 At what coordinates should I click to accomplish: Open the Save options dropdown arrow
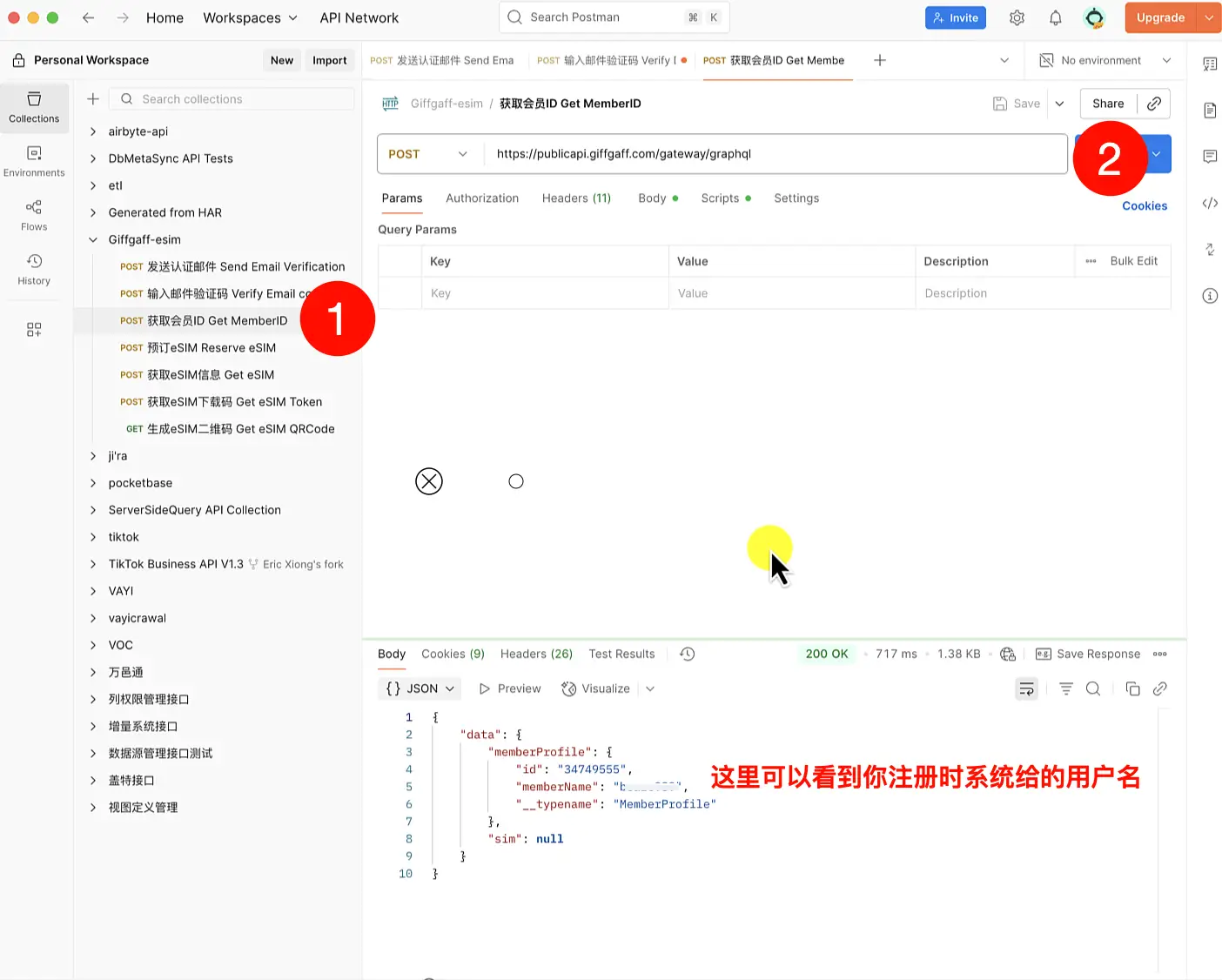pos(1059,104)
